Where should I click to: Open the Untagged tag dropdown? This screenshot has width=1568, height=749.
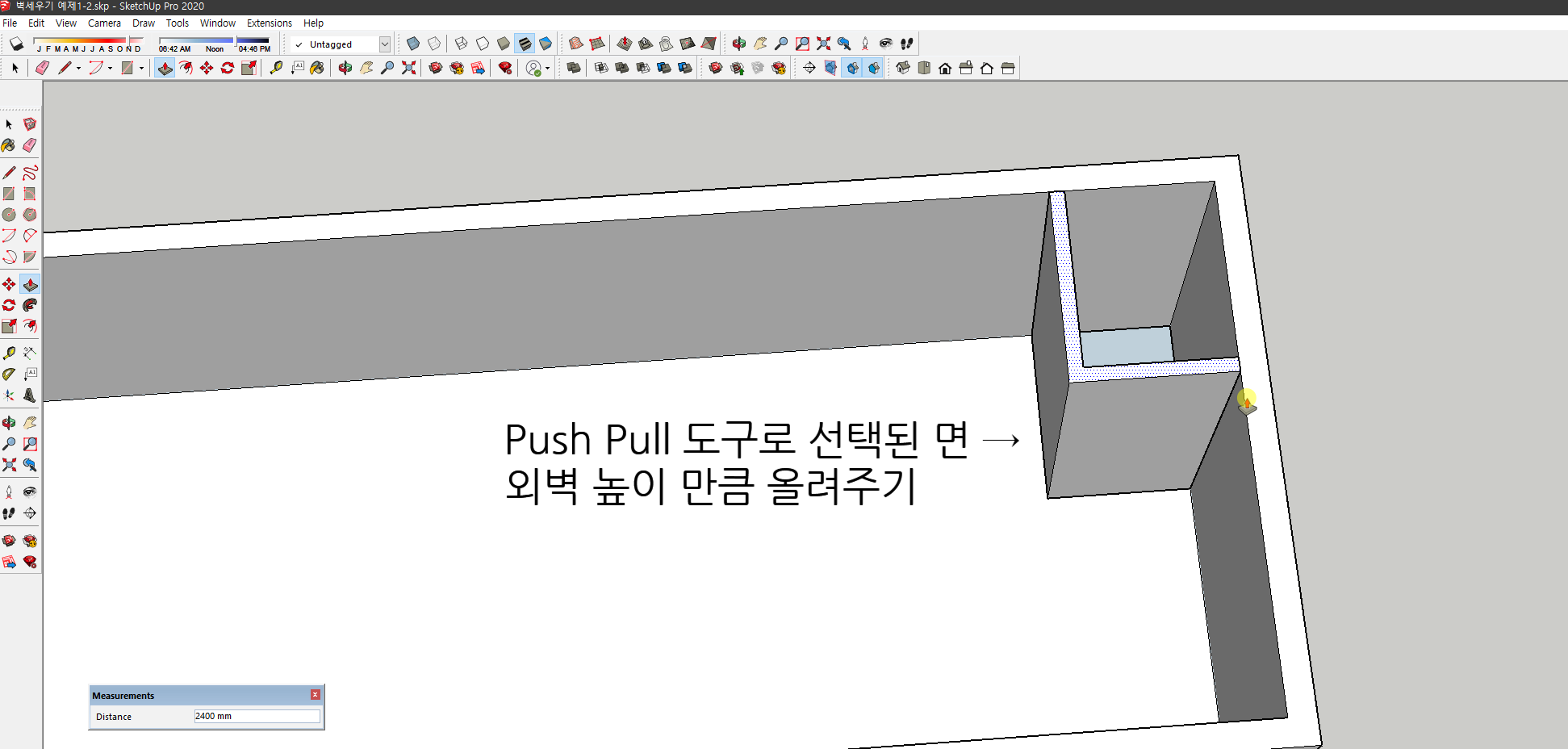(x=385, y=44)
